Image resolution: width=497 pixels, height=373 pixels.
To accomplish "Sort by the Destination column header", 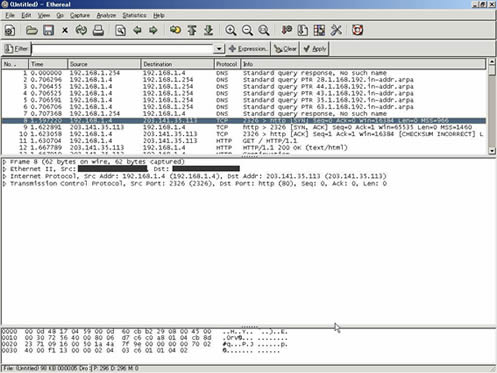I will [x=177, y=64].
